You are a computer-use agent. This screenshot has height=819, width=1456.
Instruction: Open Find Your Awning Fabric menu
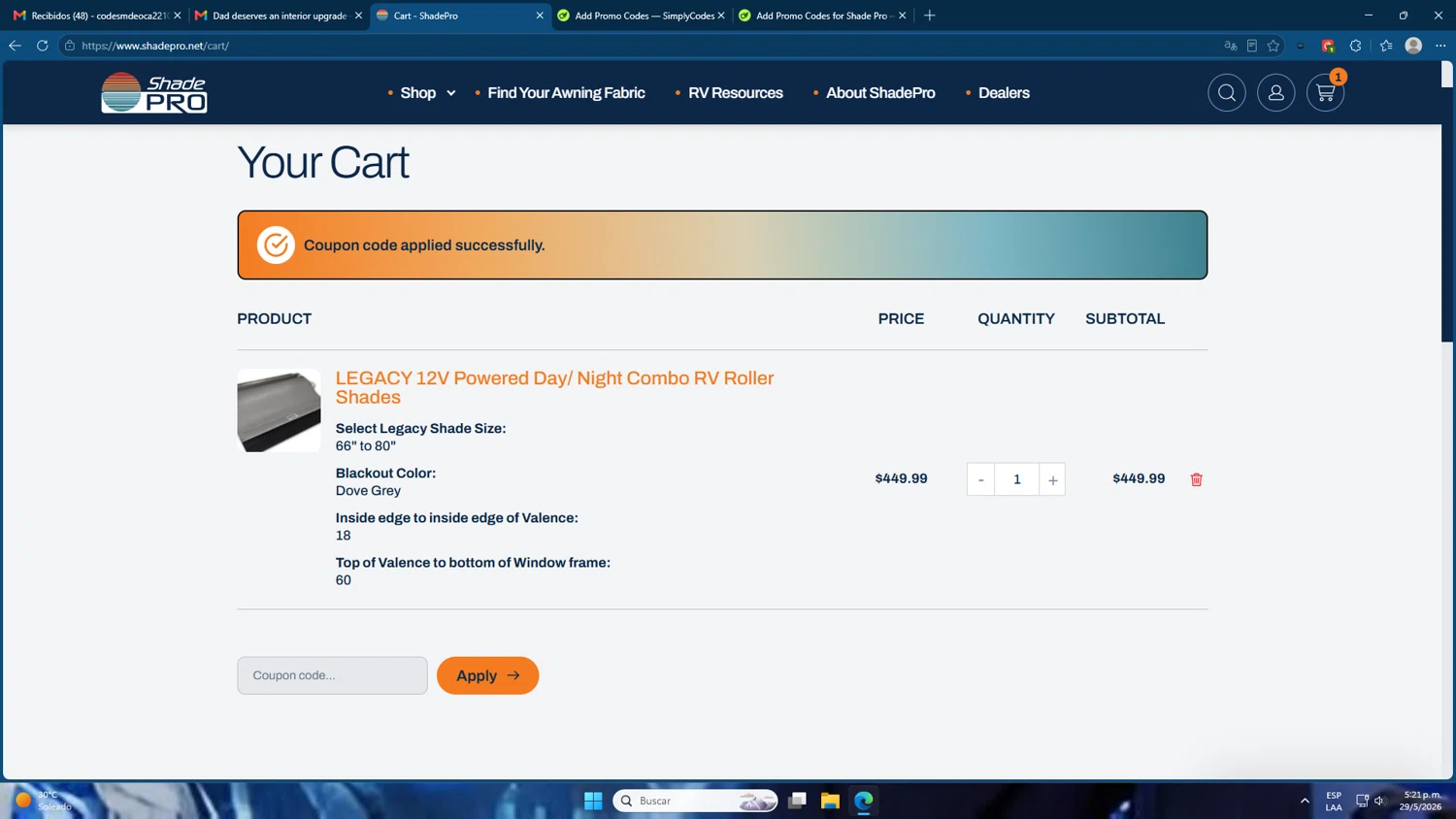click(x=566, y=93)
